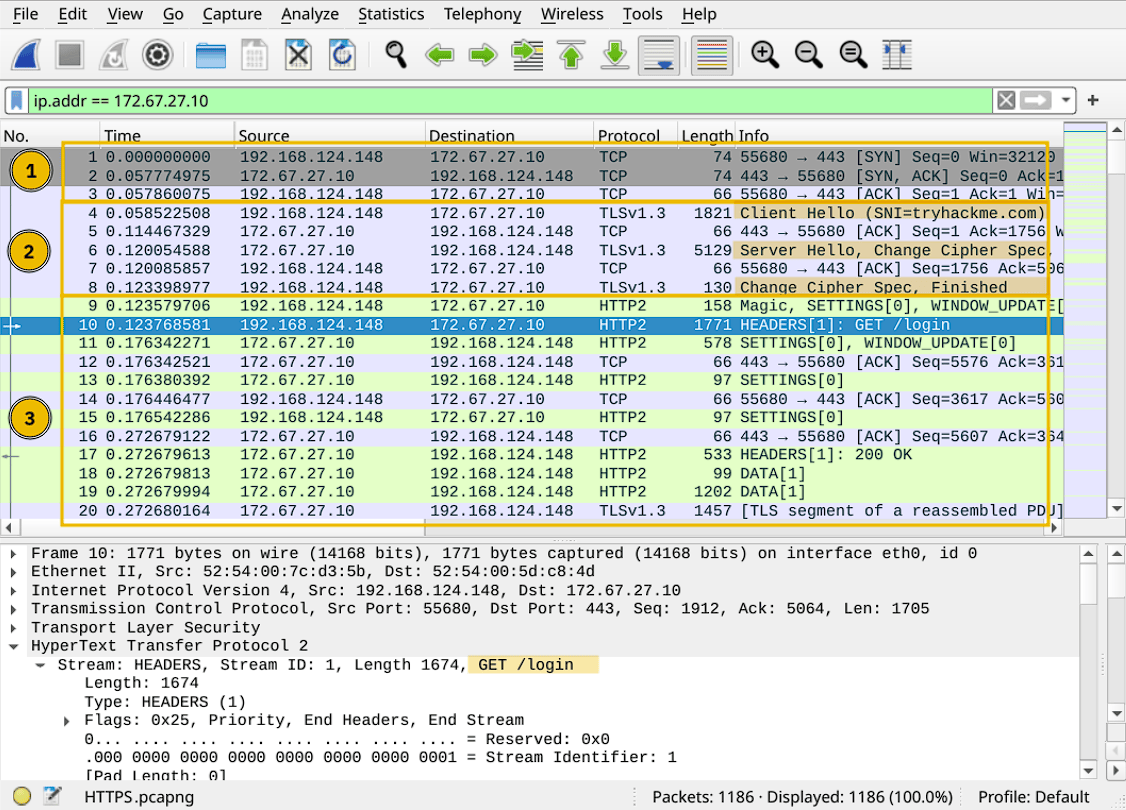Viewport: 1126px width, 810px height.
Task: Expand the Flags: 0x25 row
Action: [67, 720]
